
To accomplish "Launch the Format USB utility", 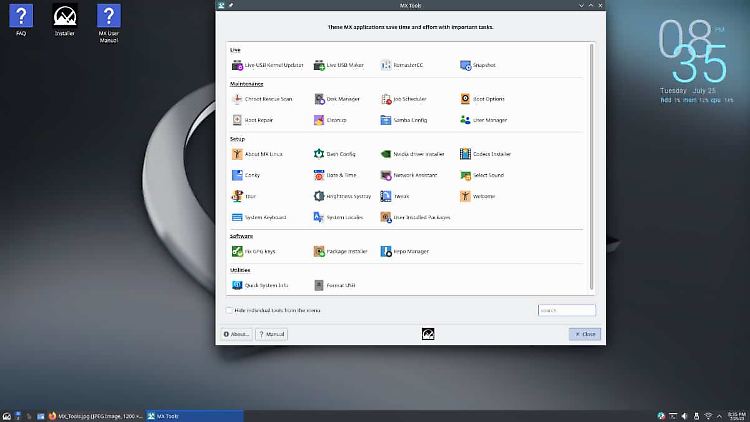I will click(335, 285).
